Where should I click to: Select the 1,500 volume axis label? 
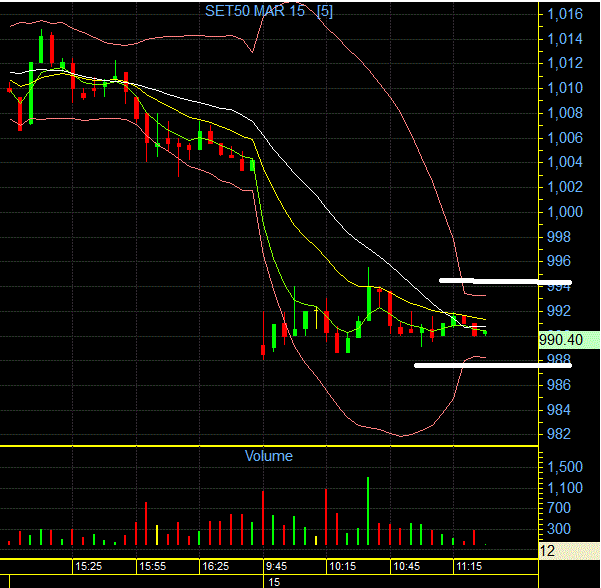[x=565, y=467]
